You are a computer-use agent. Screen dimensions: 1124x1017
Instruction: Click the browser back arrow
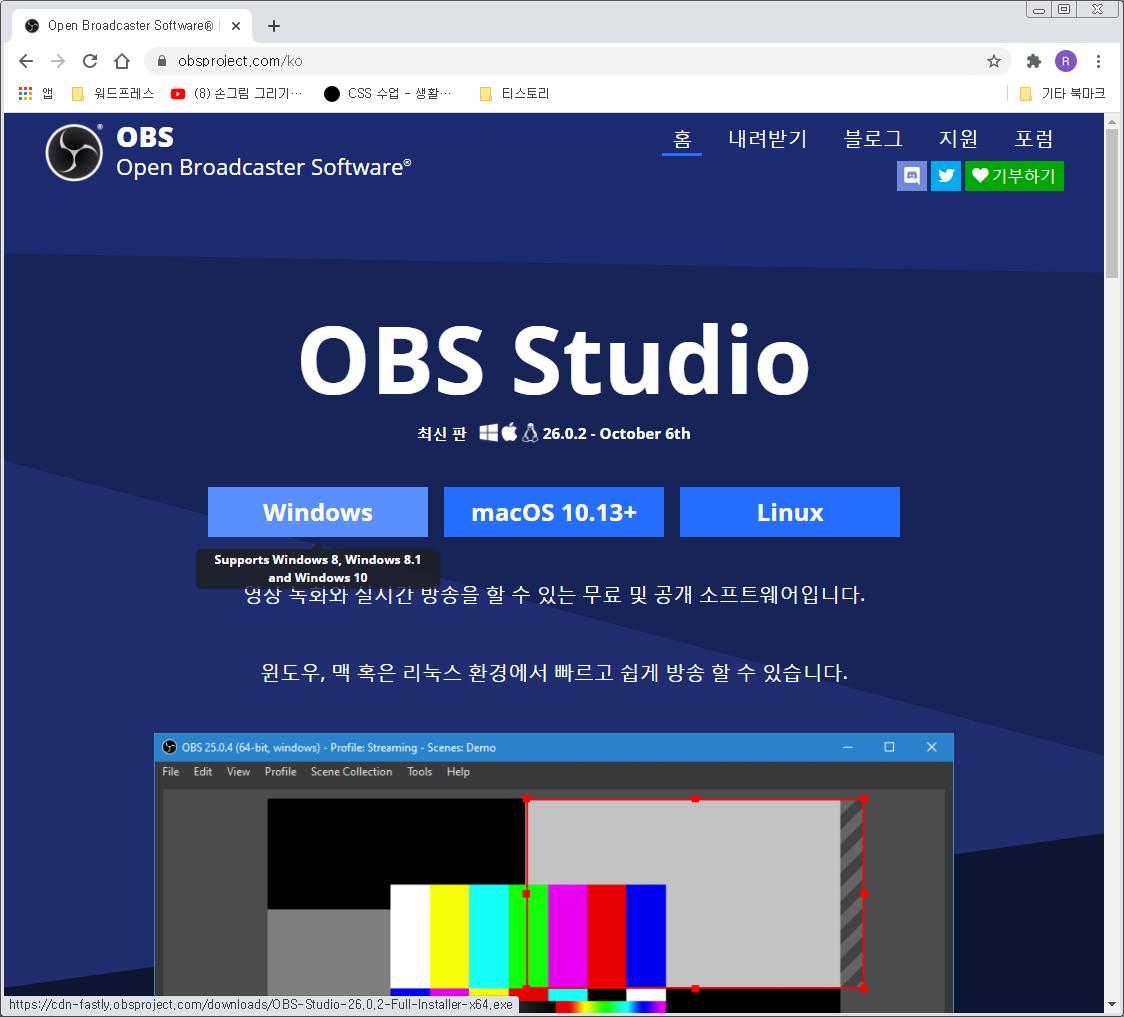pyautogui.click(x=26, y=61)
